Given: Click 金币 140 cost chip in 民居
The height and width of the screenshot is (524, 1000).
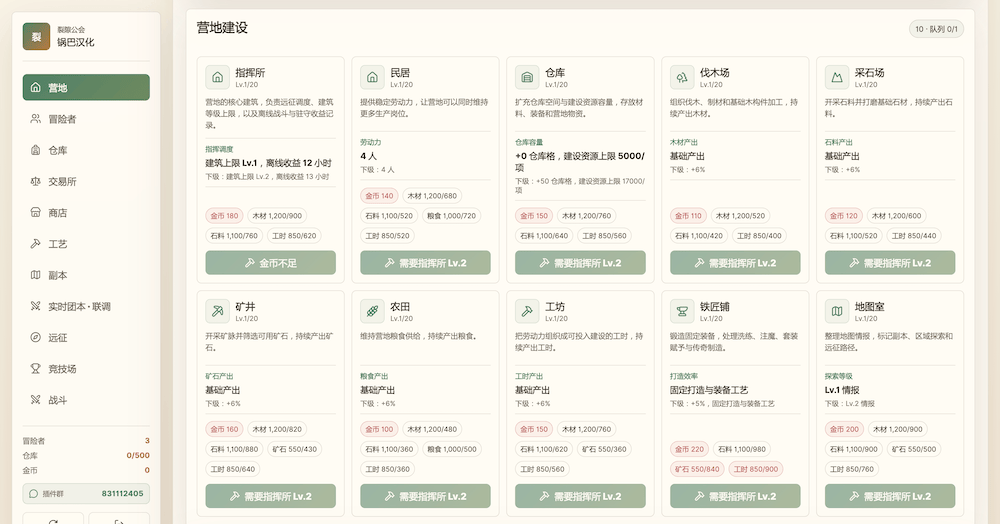Looking at the screenshot, I should point(379,196).
